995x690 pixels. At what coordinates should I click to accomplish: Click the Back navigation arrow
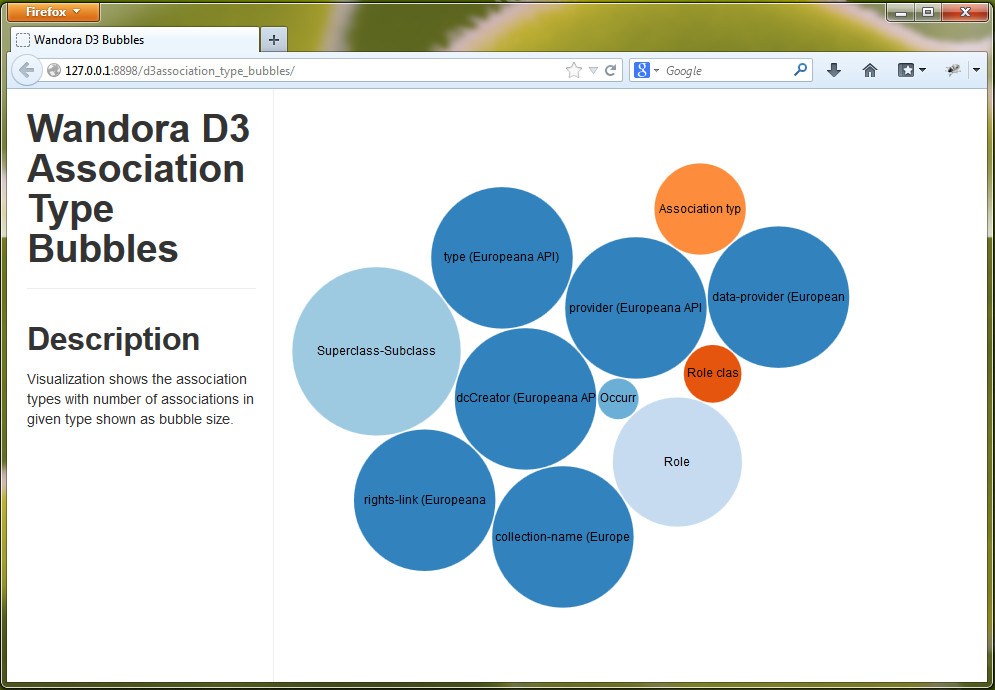tap(27, 70)
